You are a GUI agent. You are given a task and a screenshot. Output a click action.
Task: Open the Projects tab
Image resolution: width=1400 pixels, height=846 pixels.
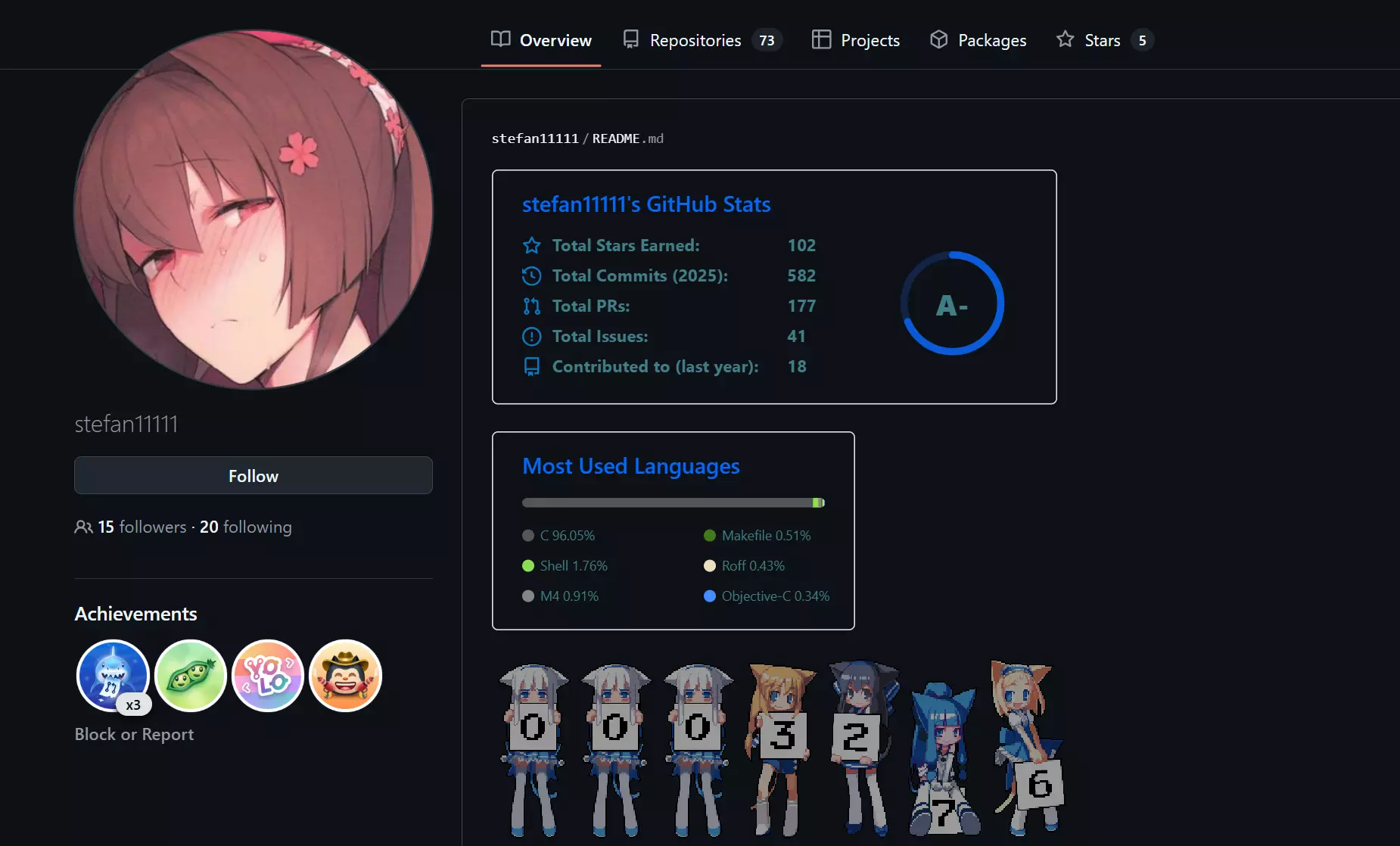click(855, 40)
